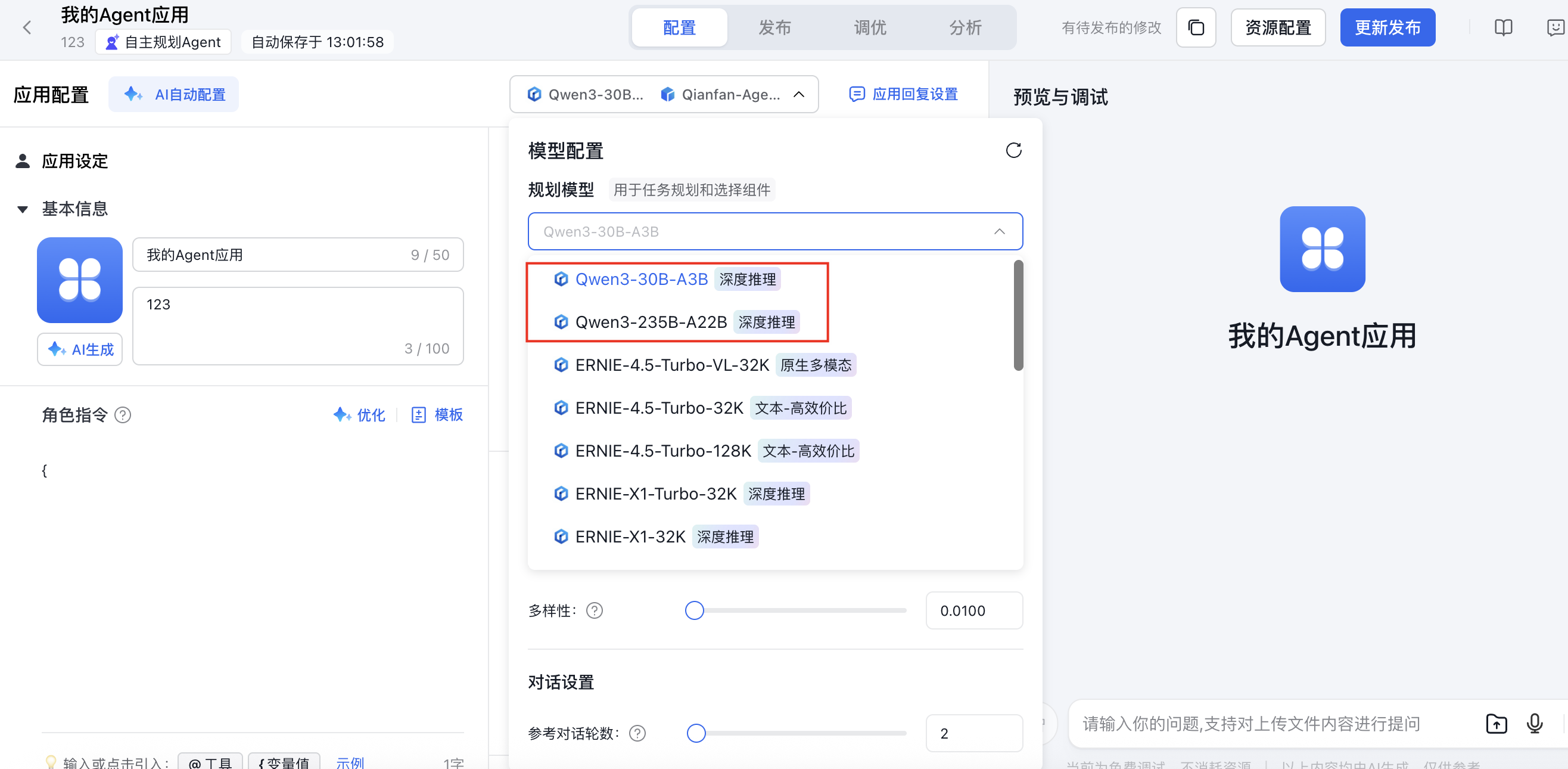The image size is (1568, 769).
Task: Click the help icon next to 参考对话轮数
Action: (637, 733)
